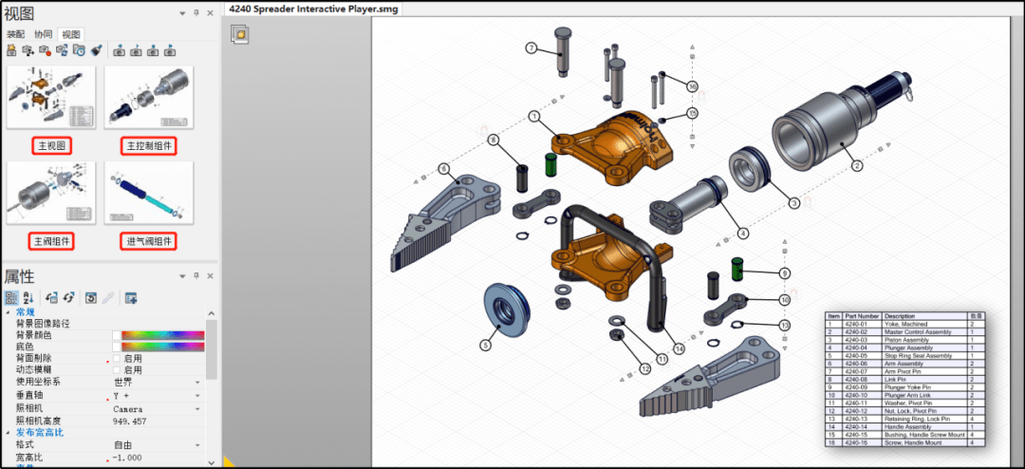Image resolution: width=1025 pixels, height=469 pixels.
Task: Click the camera folder with clock icon
Action: pyautogui.click(x=79, y=50)
